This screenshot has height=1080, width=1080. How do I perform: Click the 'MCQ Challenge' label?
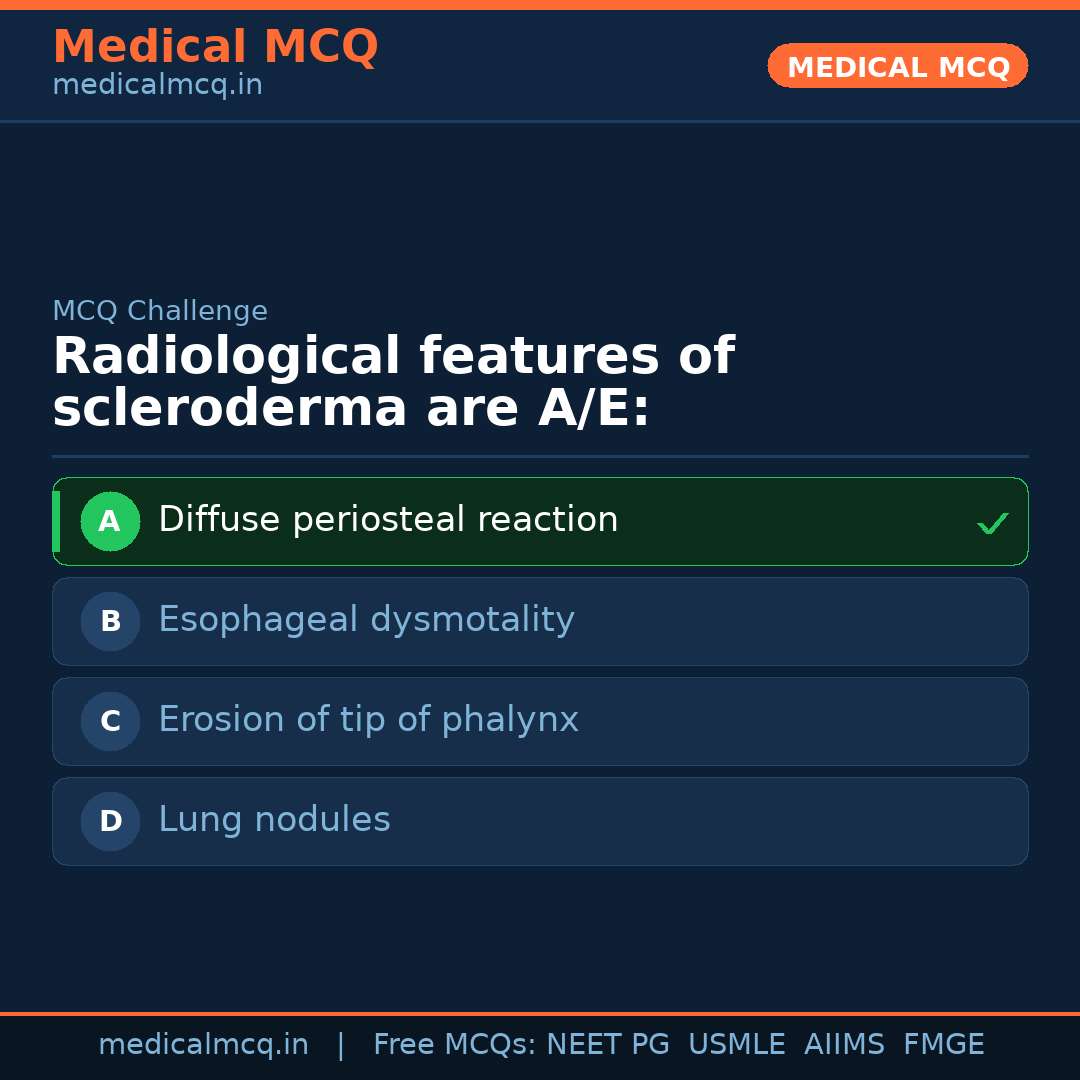point(160,311)
